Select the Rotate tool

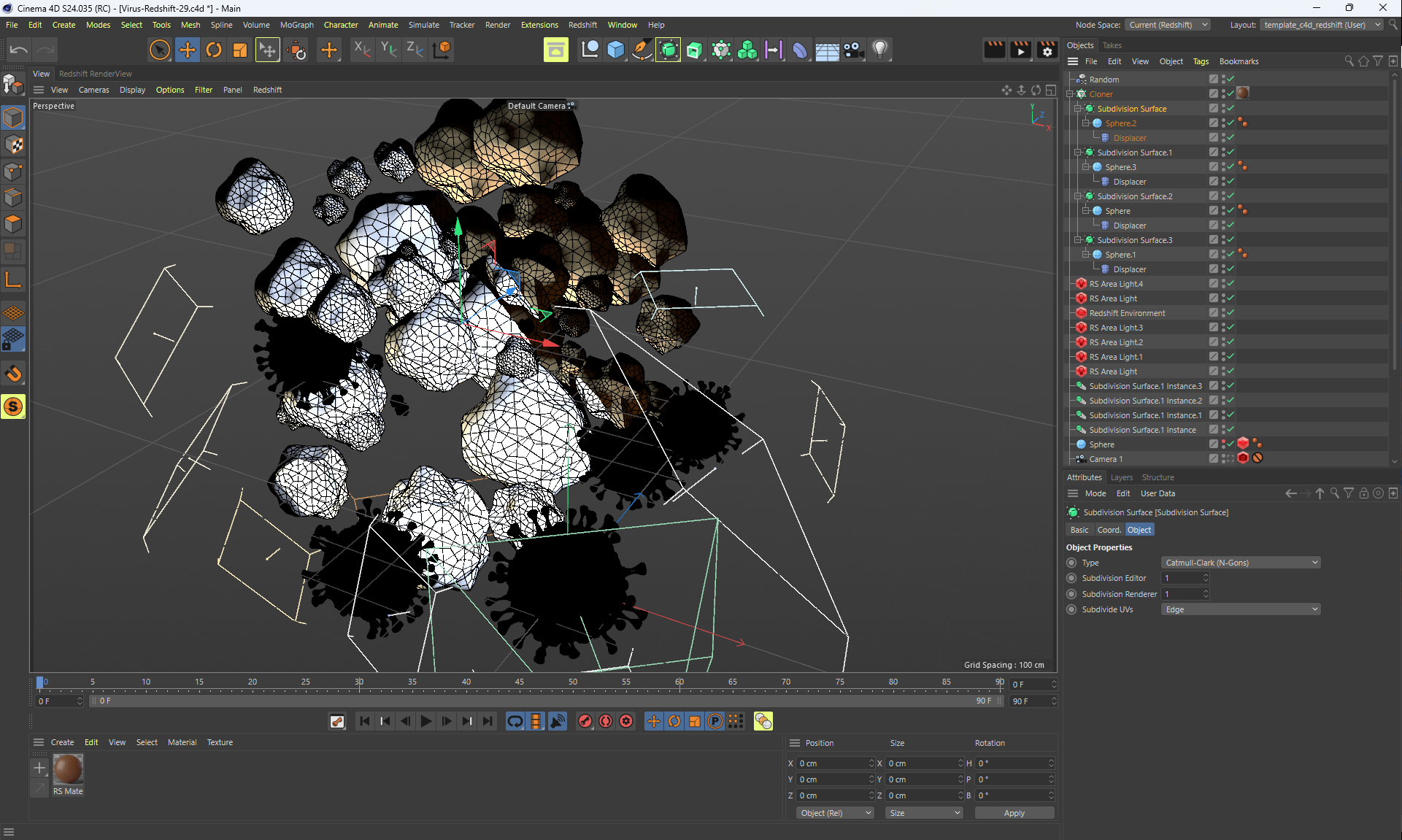point(214,50)
